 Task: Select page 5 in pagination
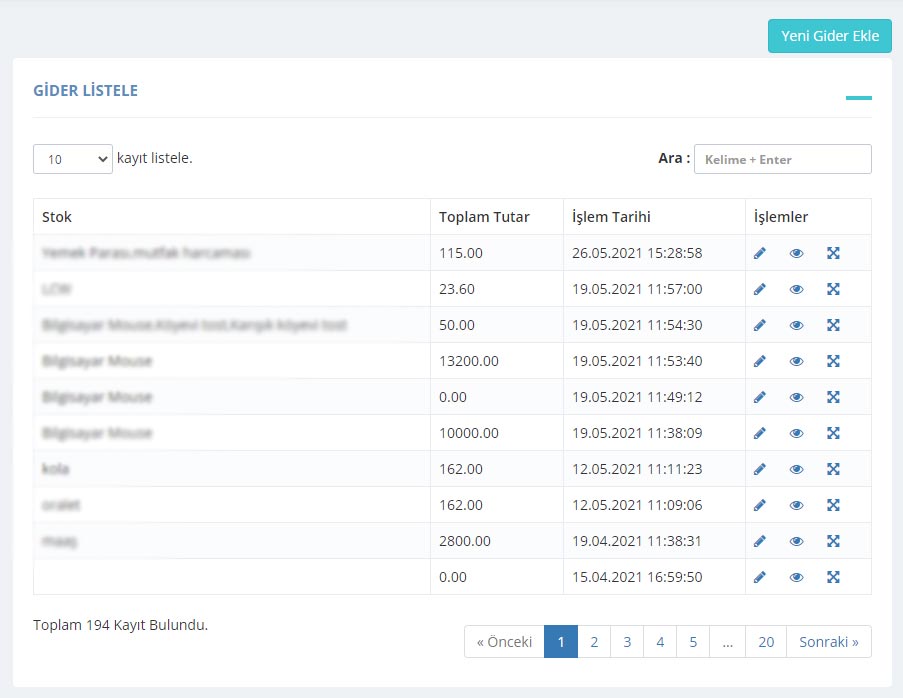click(693, 642)
